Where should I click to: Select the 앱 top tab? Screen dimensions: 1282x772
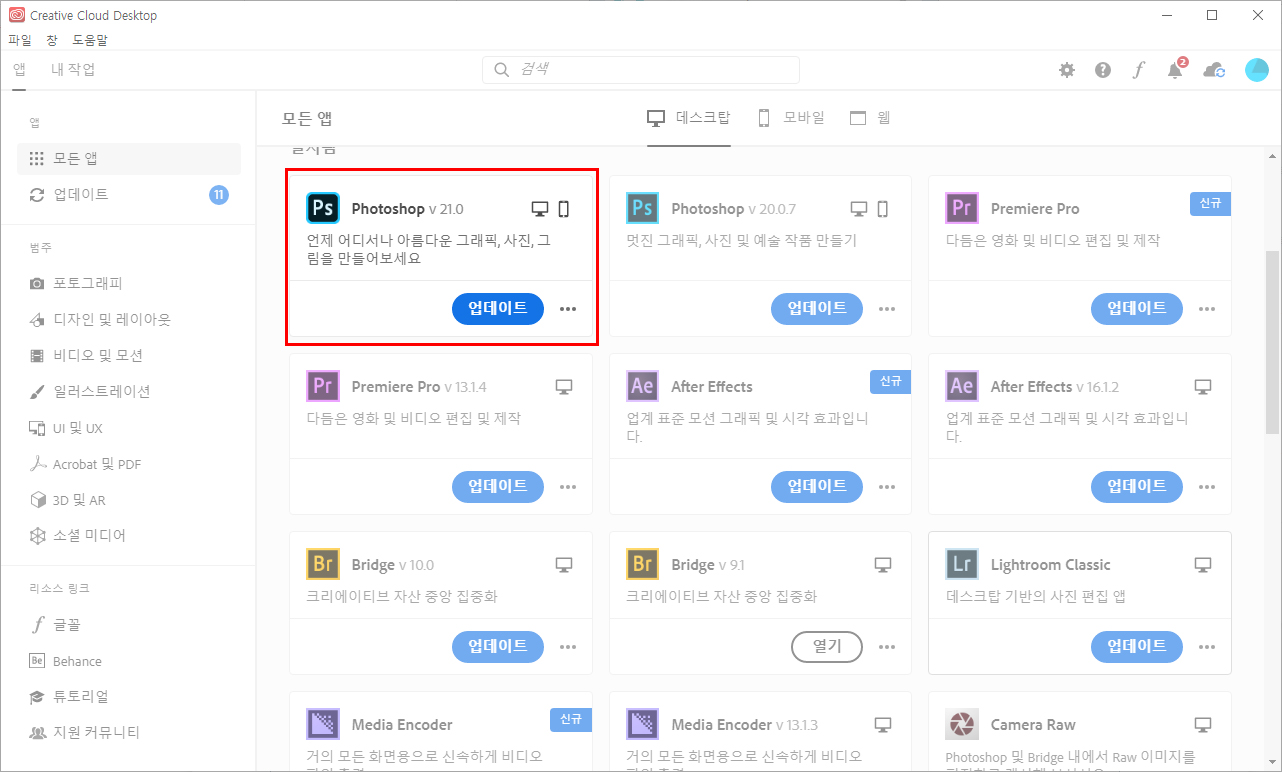[19, 69]
